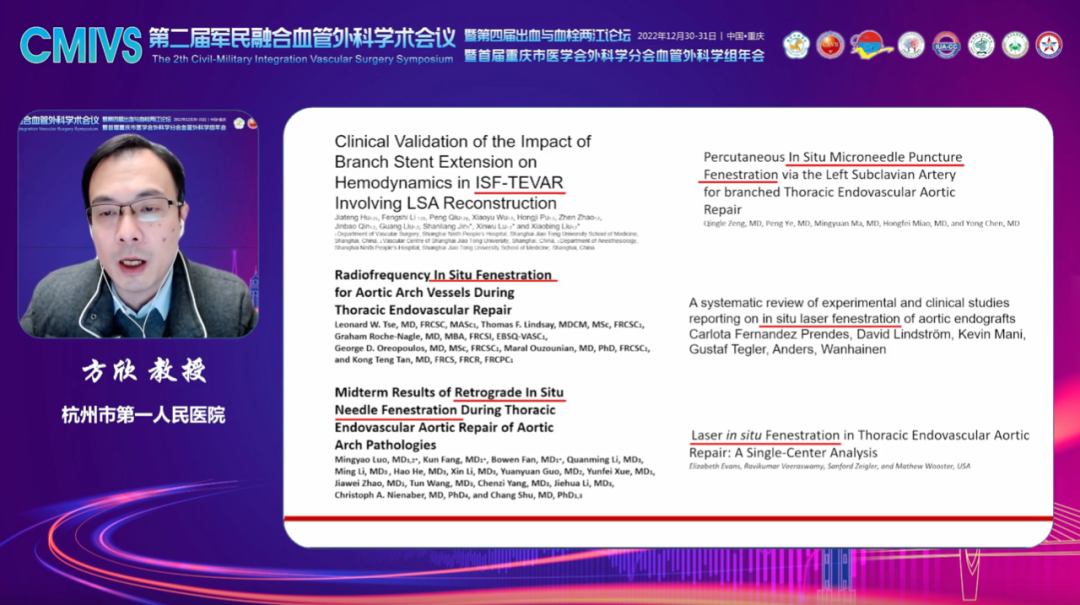Click the red-blue logo with yellow ribbon

[871, 45]
